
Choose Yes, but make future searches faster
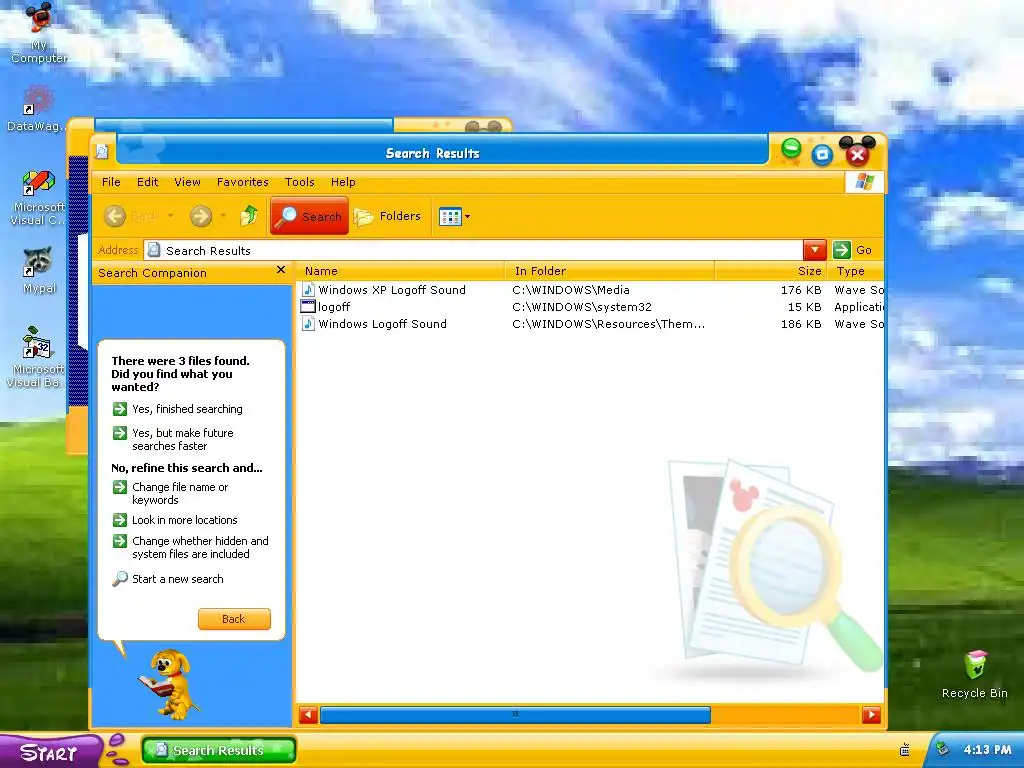point(173,440)
